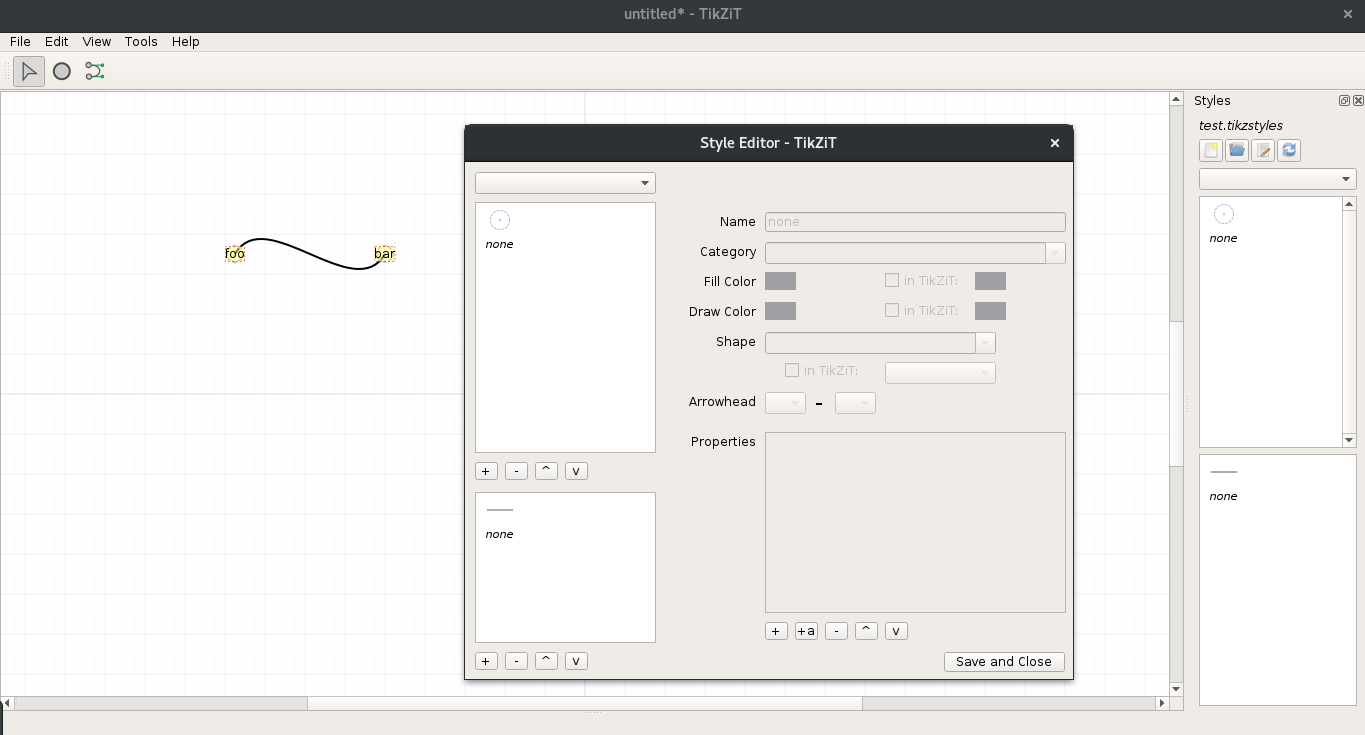Pick 'none' edge style in Styles panel

pyautogui.click(x=1223, y=483)
